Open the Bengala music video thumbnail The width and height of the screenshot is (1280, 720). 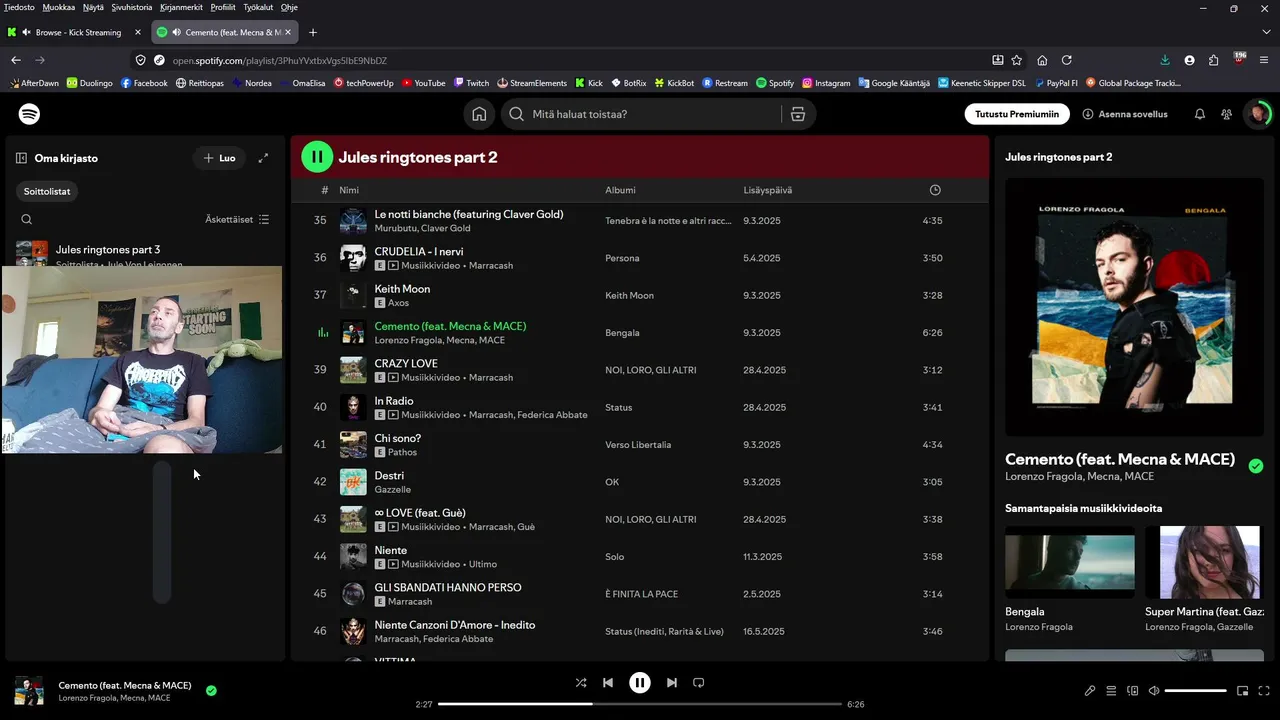click(1070, 562)
